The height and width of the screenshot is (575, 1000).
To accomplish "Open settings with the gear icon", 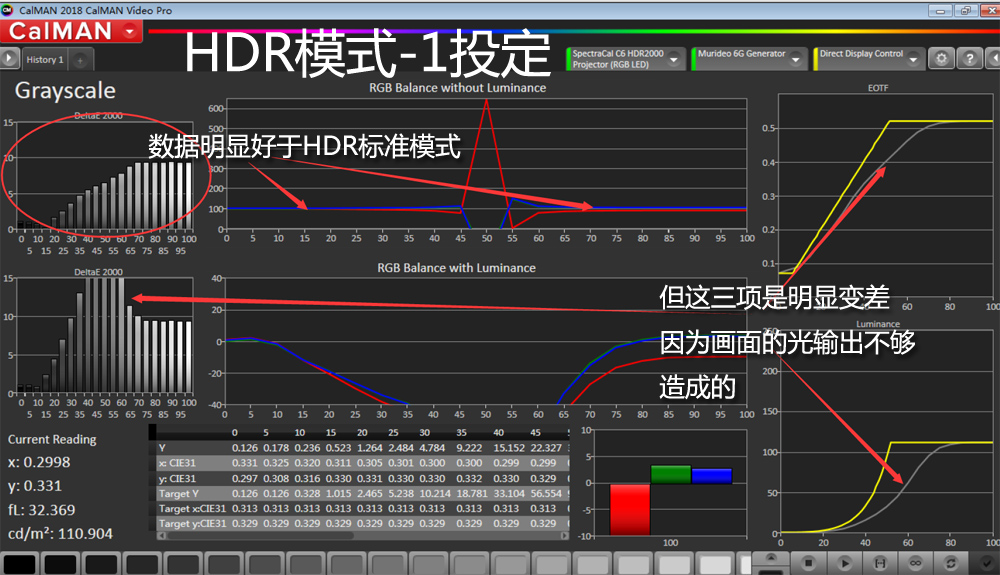I will coord(941,59).
